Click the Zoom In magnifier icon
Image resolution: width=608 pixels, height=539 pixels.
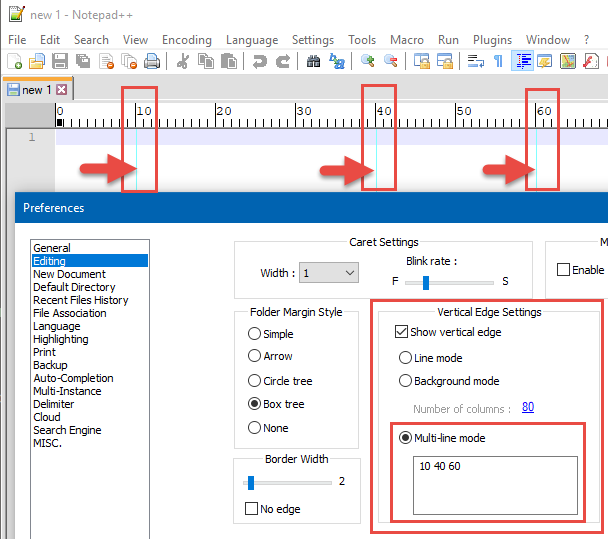(x=368, y=61)
